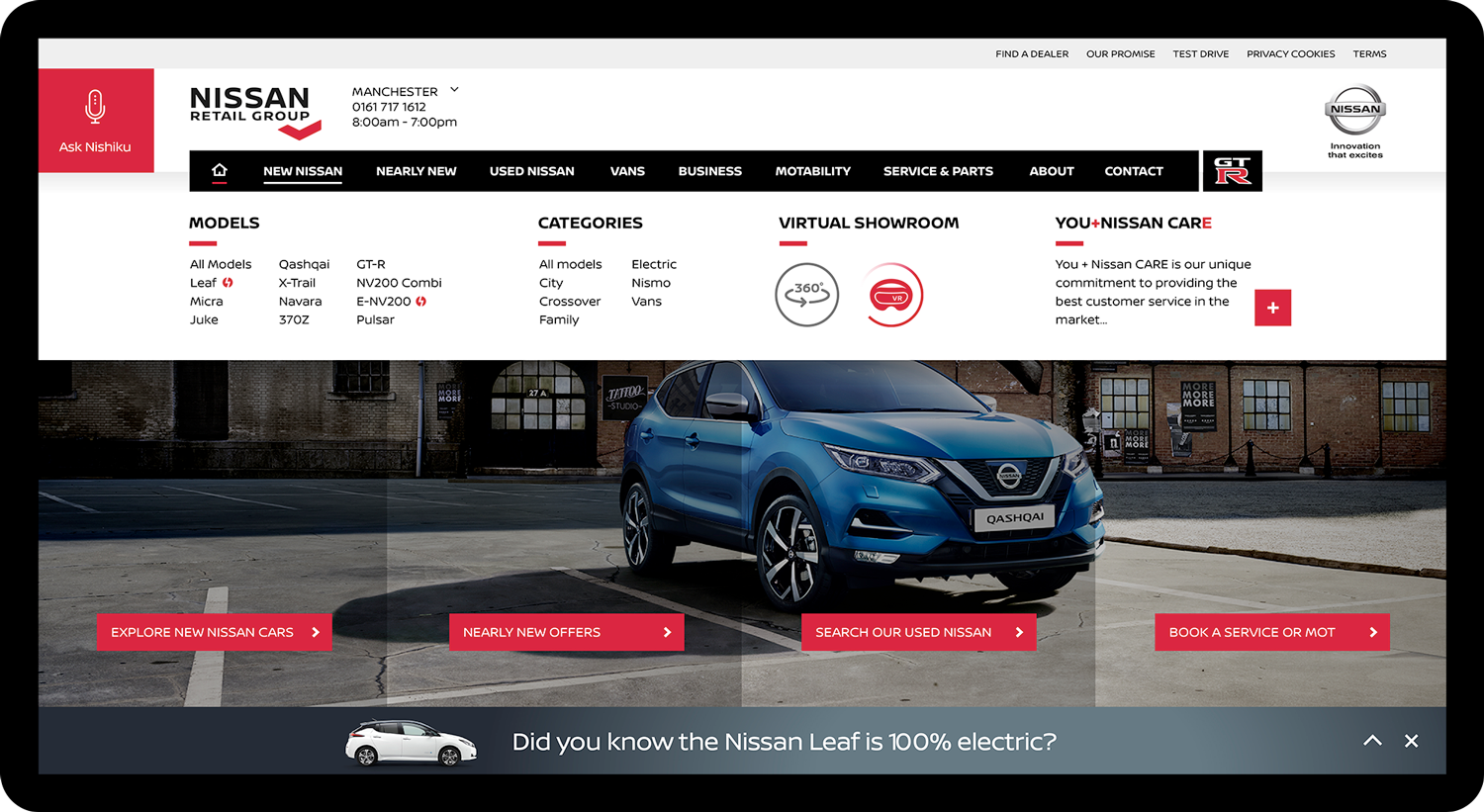The image size is (1484, 812).
Task: Click the Search Our Used Nissan button
Action: pyautogui.click(x=918, y=632)
